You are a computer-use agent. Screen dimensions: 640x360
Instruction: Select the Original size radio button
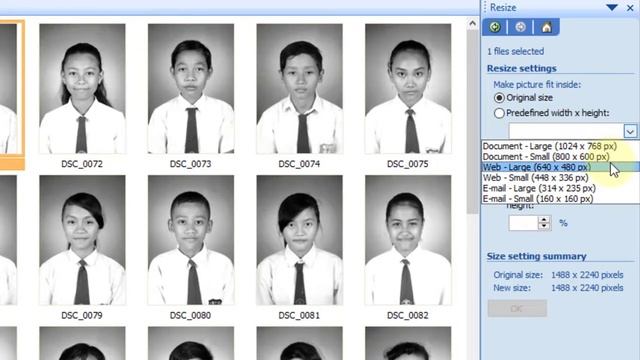click(x=499, y=98)
